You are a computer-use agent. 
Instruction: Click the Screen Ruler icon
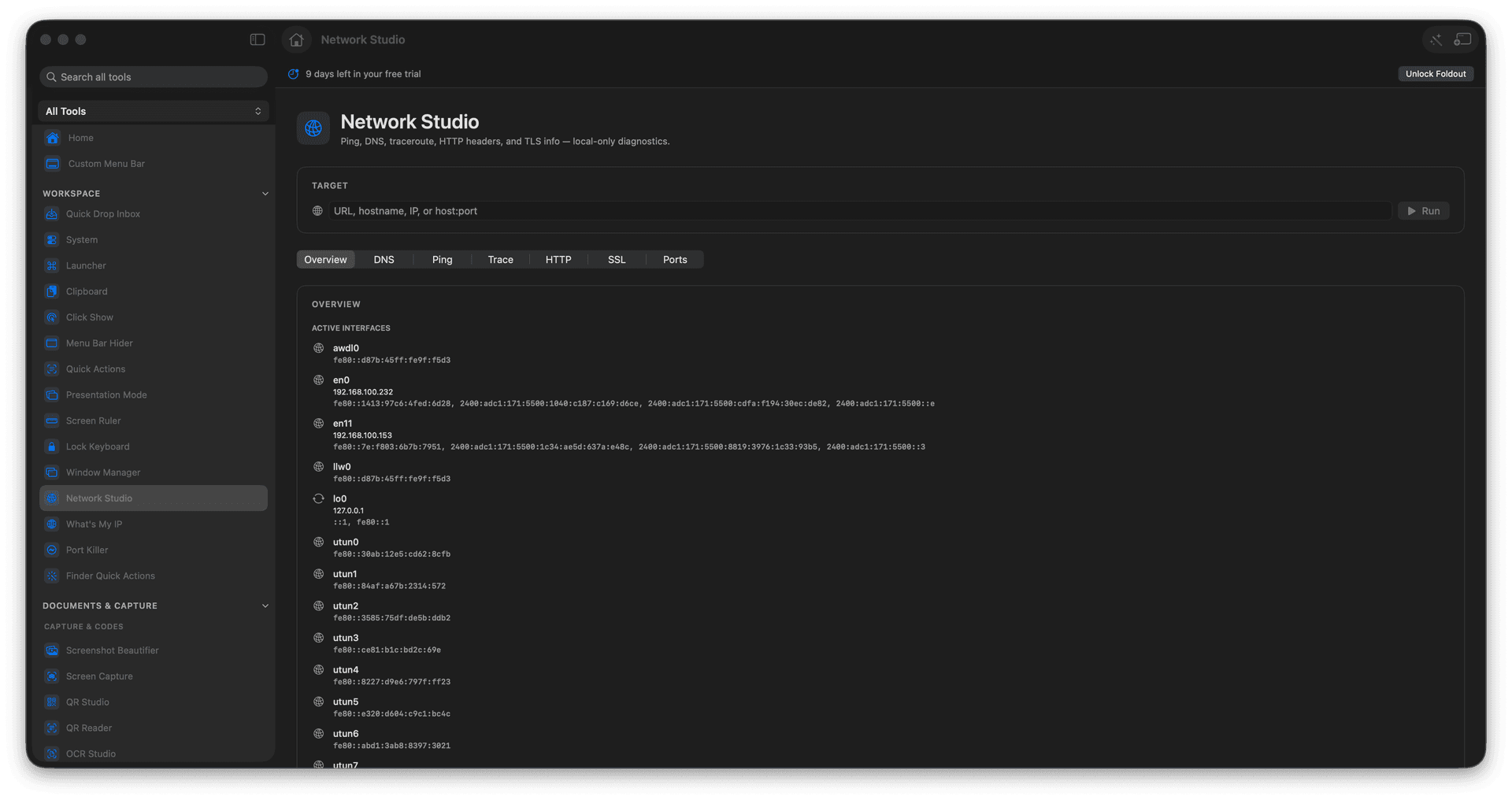click(52, 421)
